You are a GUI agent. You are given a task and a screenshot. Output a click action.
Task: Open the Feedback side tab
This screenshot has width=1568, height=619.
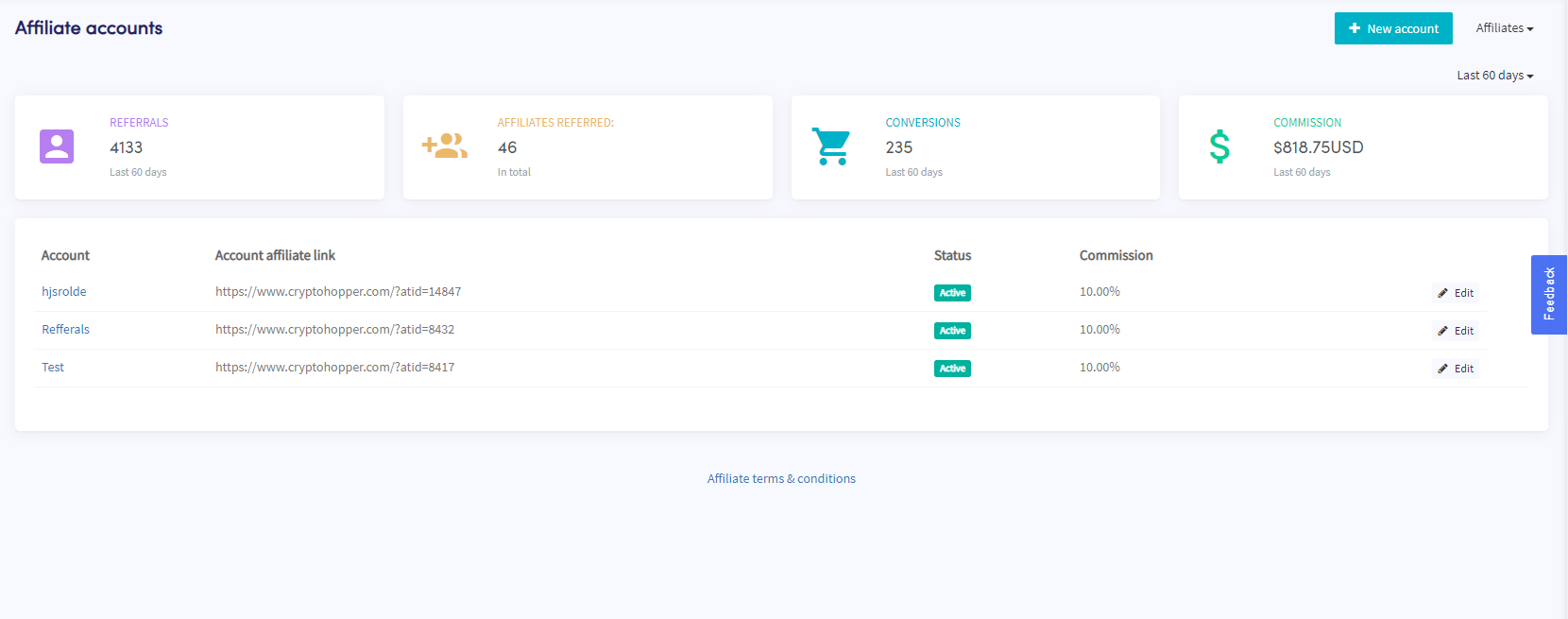pos(1549,295)
